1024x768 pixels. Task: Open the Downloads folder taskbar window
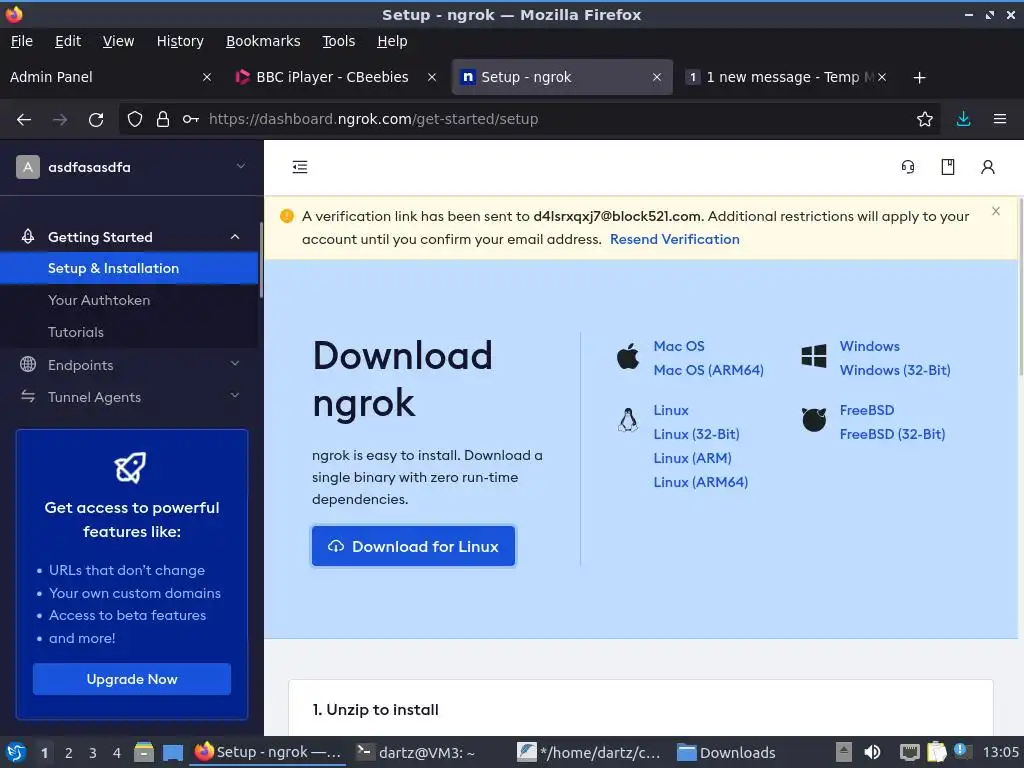click(726, 753)
